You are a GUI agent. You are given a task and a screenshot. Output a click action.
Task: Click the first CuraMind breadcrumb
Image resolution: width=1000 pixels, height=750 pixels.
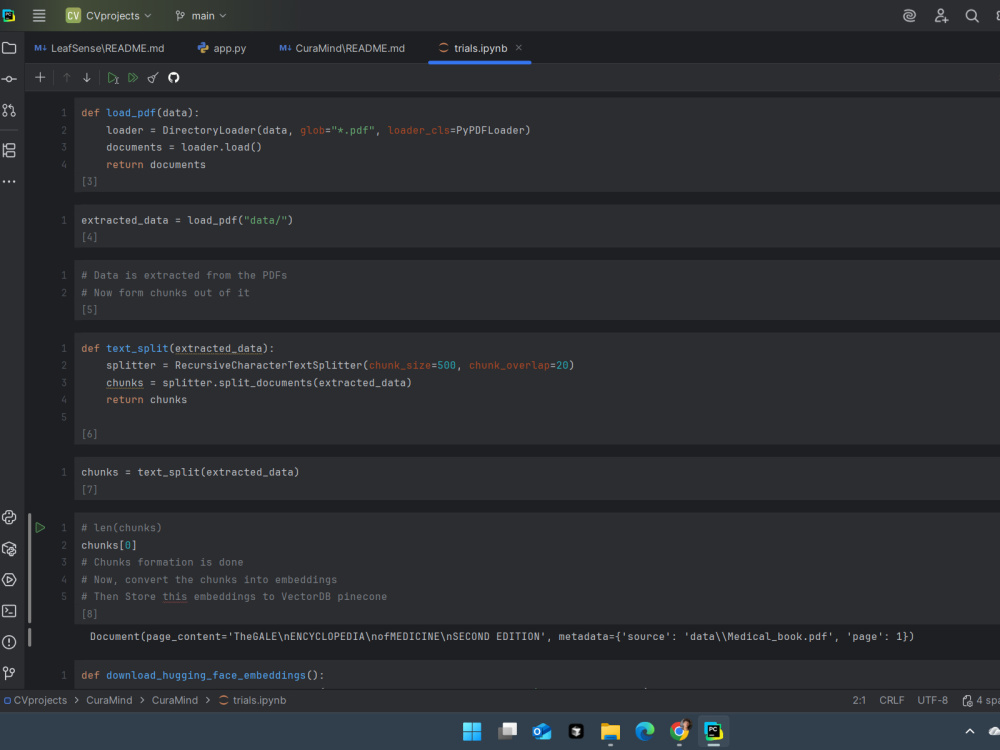(109, 700)
